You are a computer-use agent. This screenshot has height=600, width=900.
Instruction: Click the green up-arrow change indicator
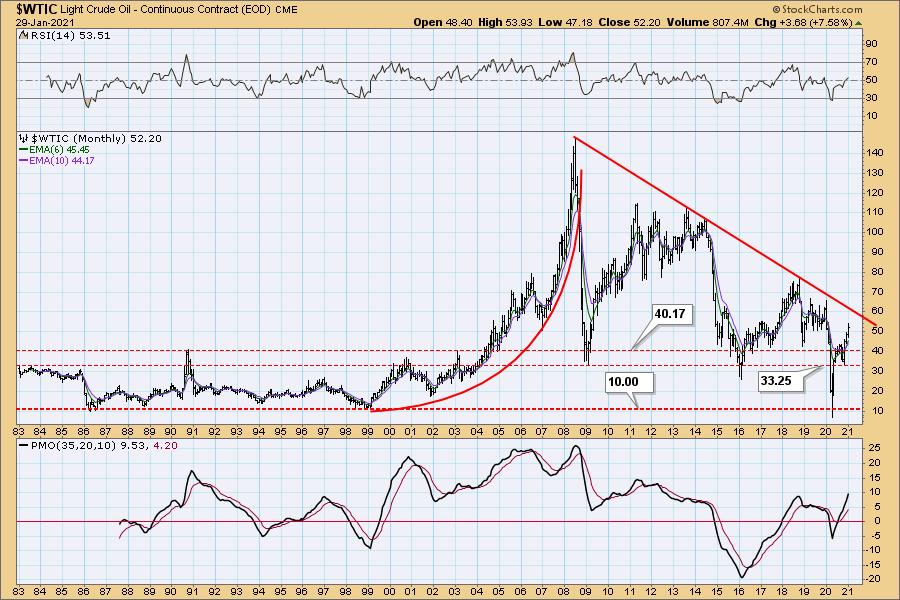pos(858,23)
